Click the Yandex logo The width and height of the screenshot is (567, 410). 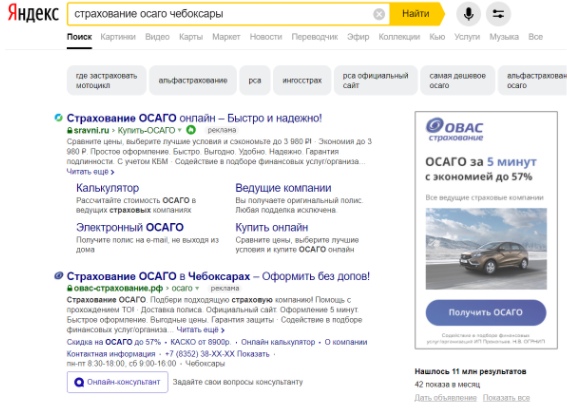coord(33,13)
